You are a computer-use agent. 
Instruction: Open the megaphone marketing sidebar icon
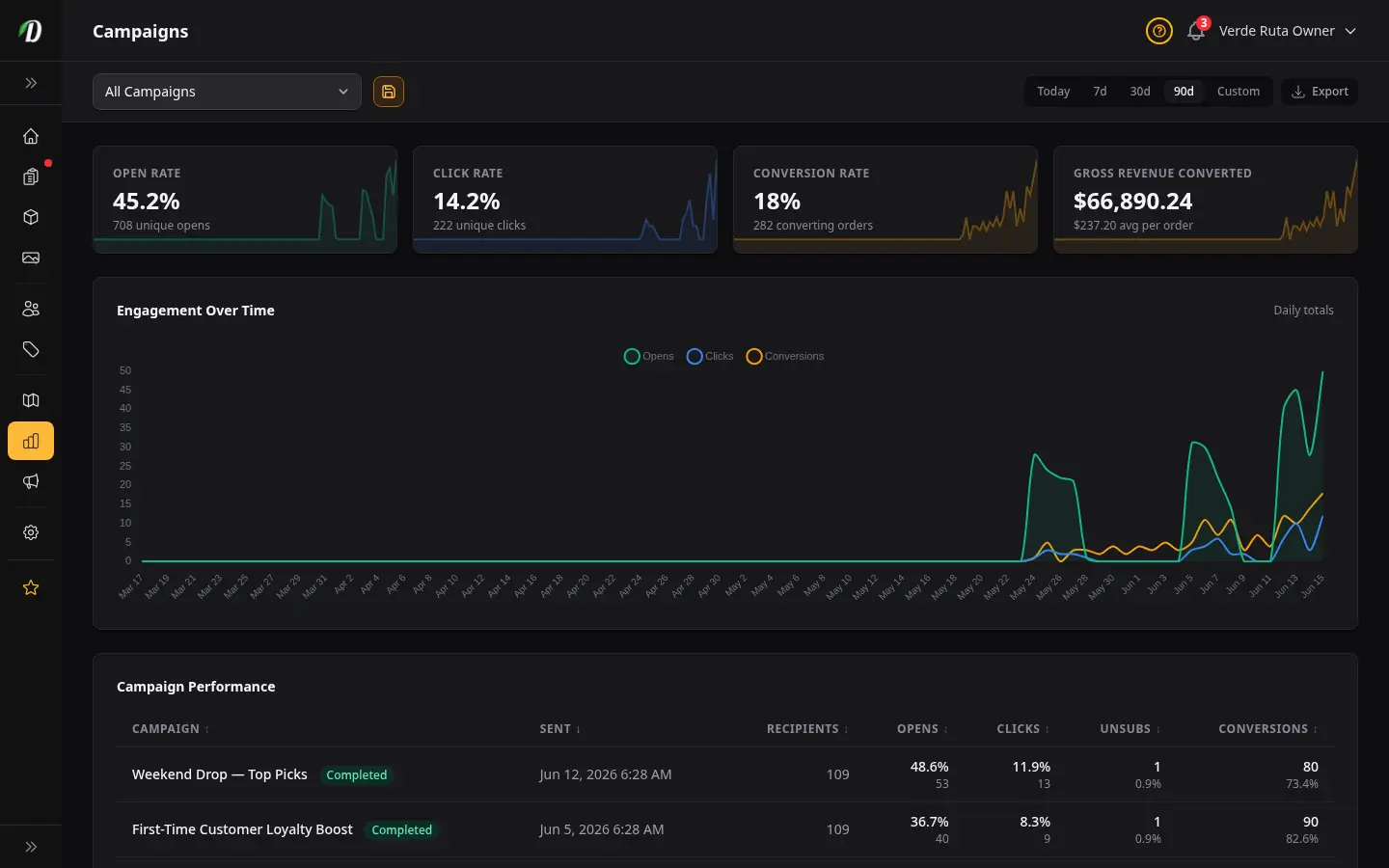(x=31, y=481)
